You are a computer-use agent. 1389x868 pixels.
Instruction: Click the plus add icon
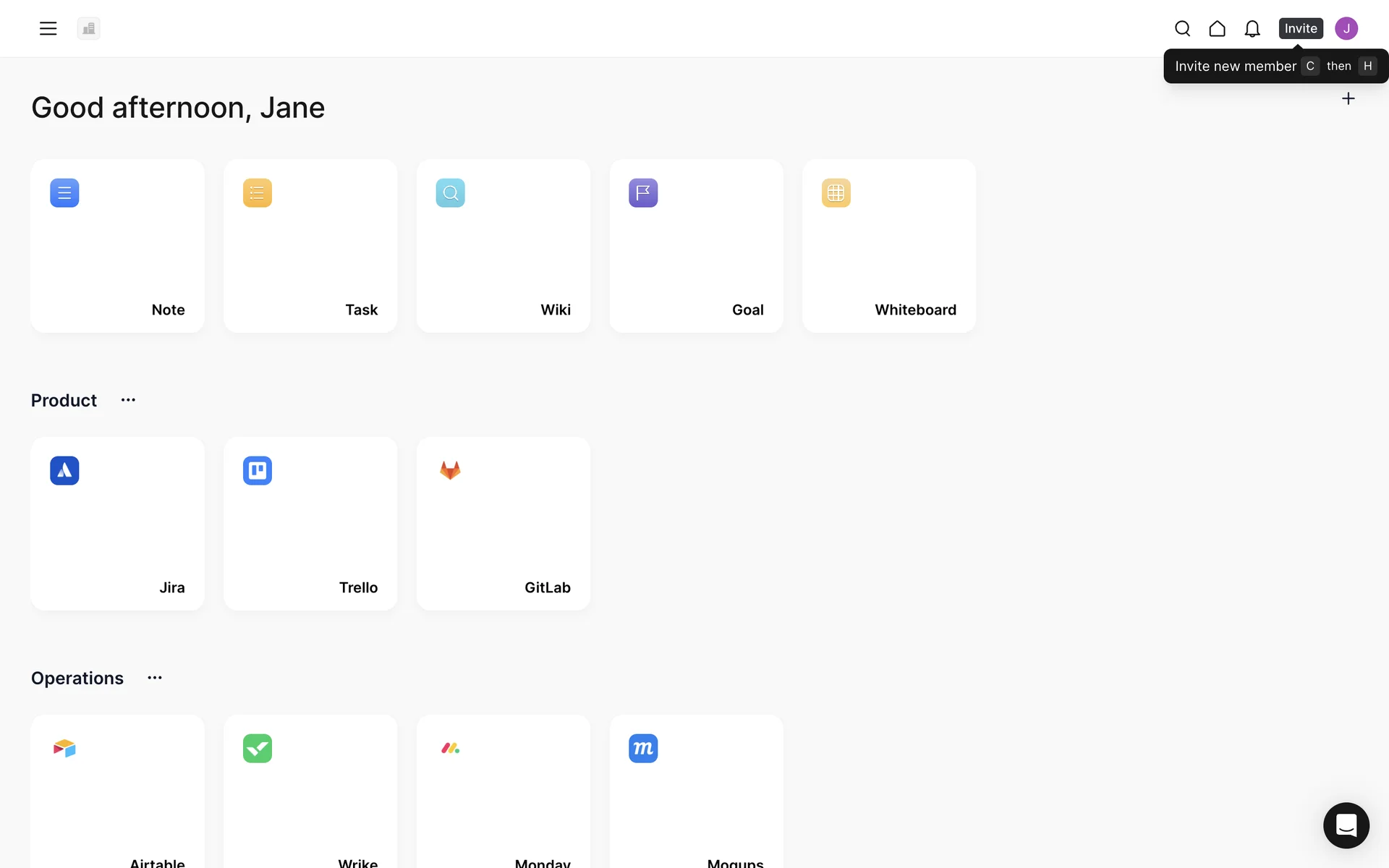(1348, 98)
